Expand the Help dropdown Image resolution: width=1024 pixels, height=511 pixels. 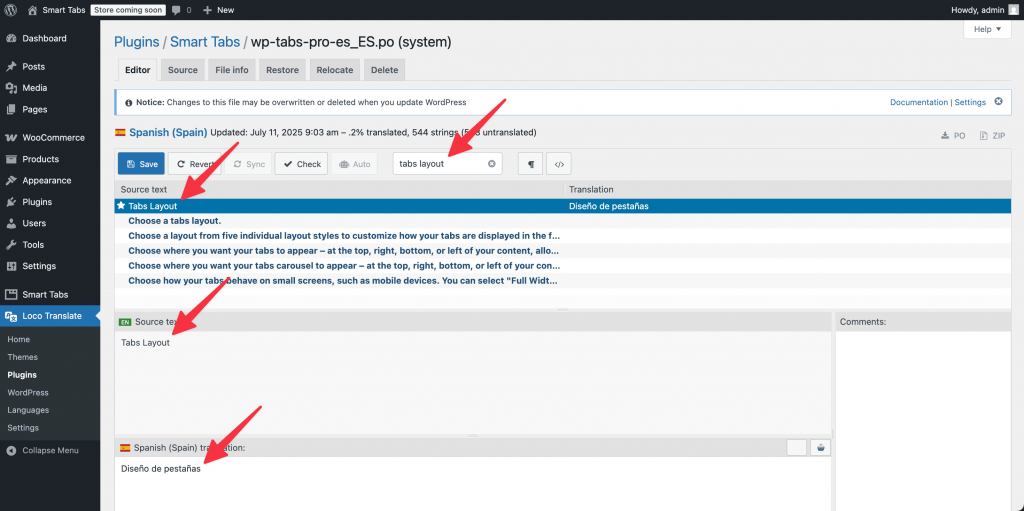tap(987, 29)
